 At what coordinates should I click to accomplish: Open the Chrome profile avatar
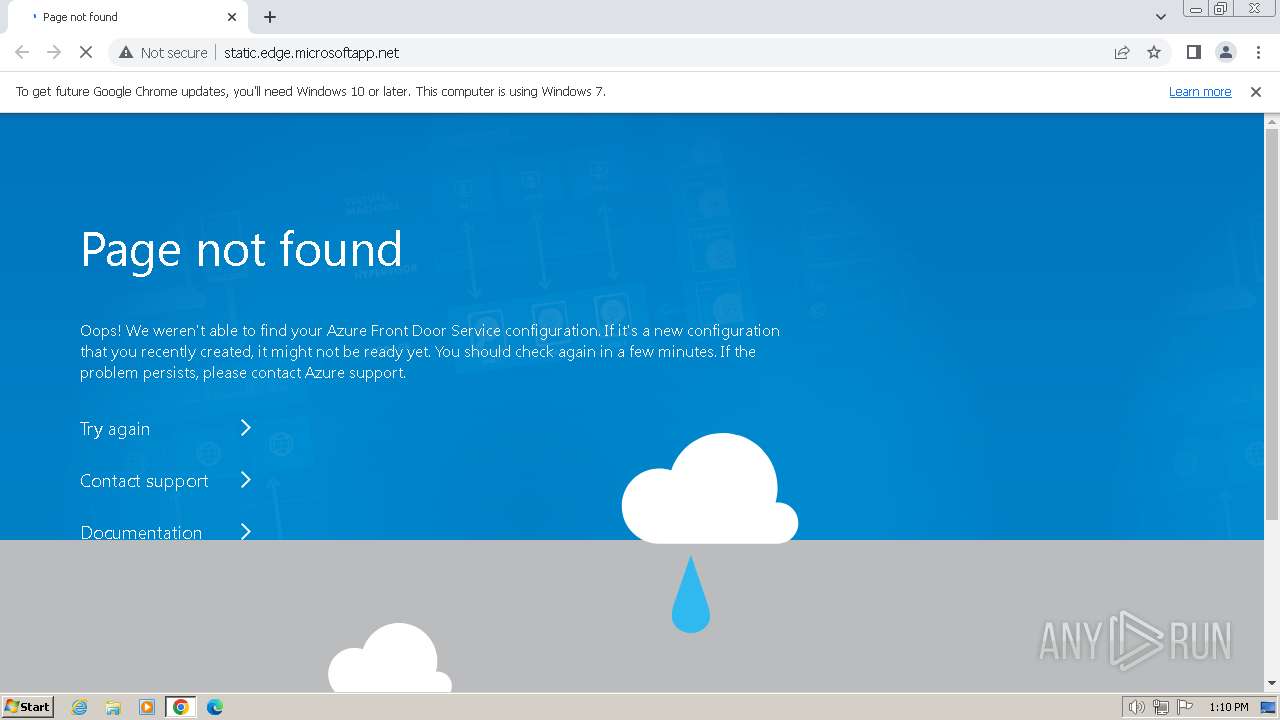pos(1226,52)
